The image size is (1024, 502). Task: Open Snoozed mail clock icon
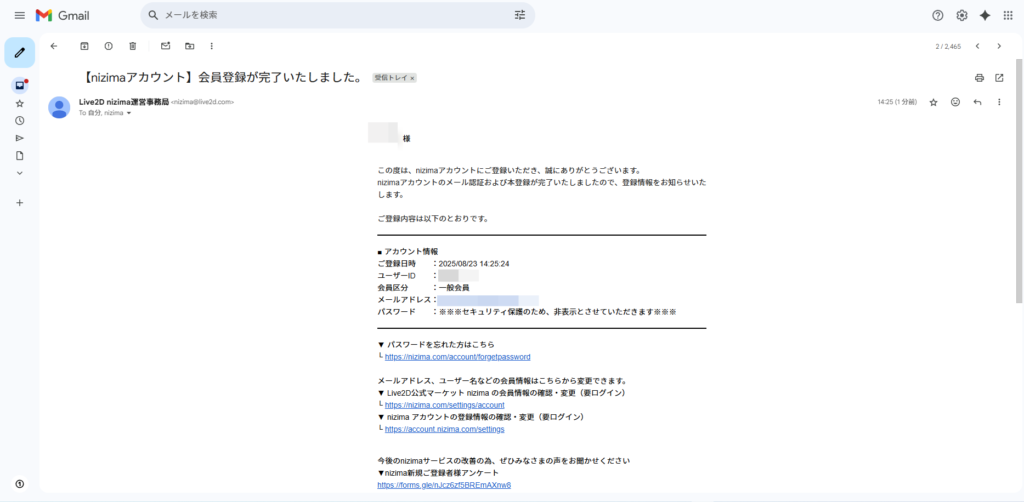coord(20,121)
